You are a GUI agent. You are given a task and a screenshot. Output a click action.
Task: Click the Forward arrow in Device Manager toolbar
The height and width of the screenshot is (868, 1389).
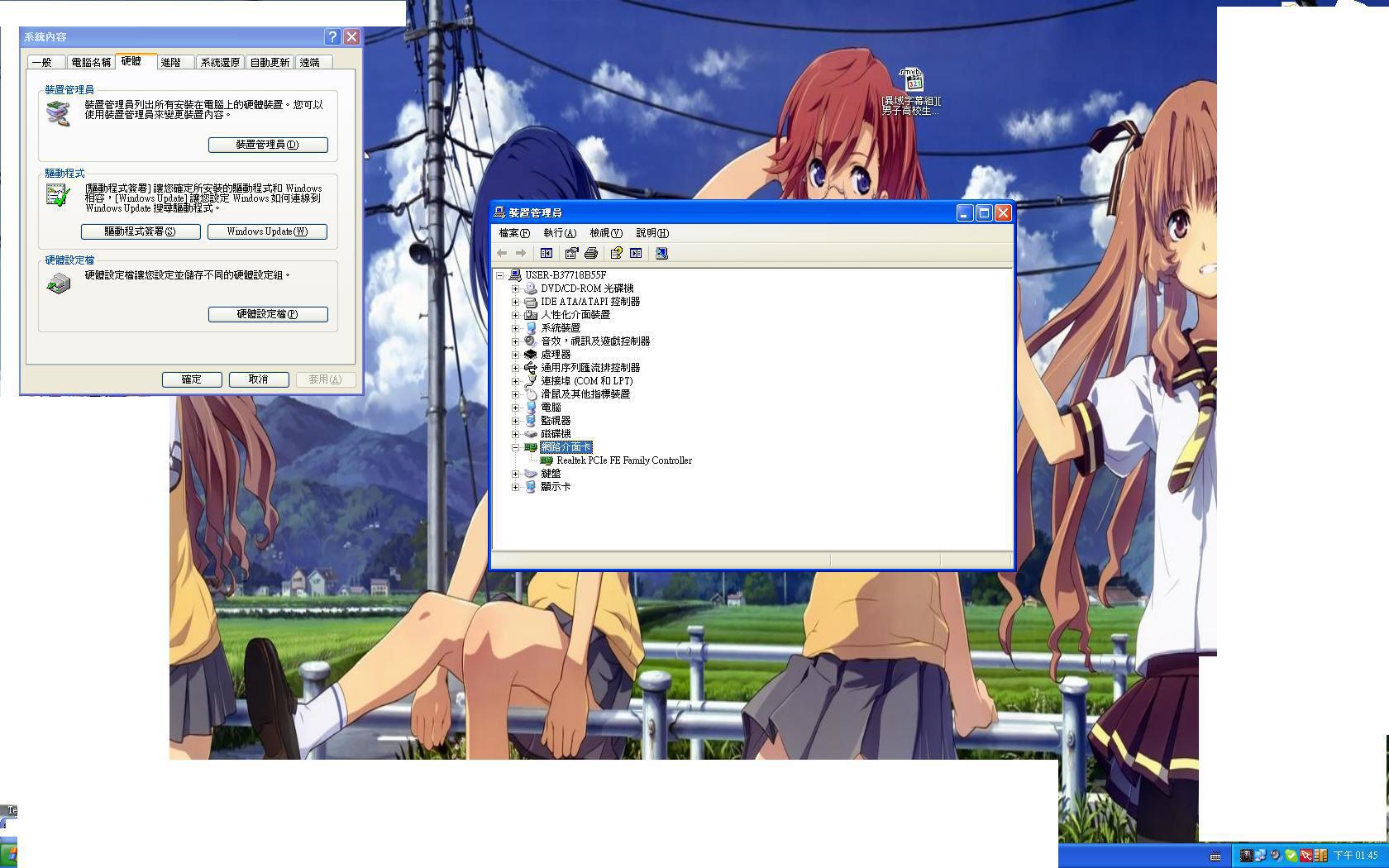coord(521,253)
